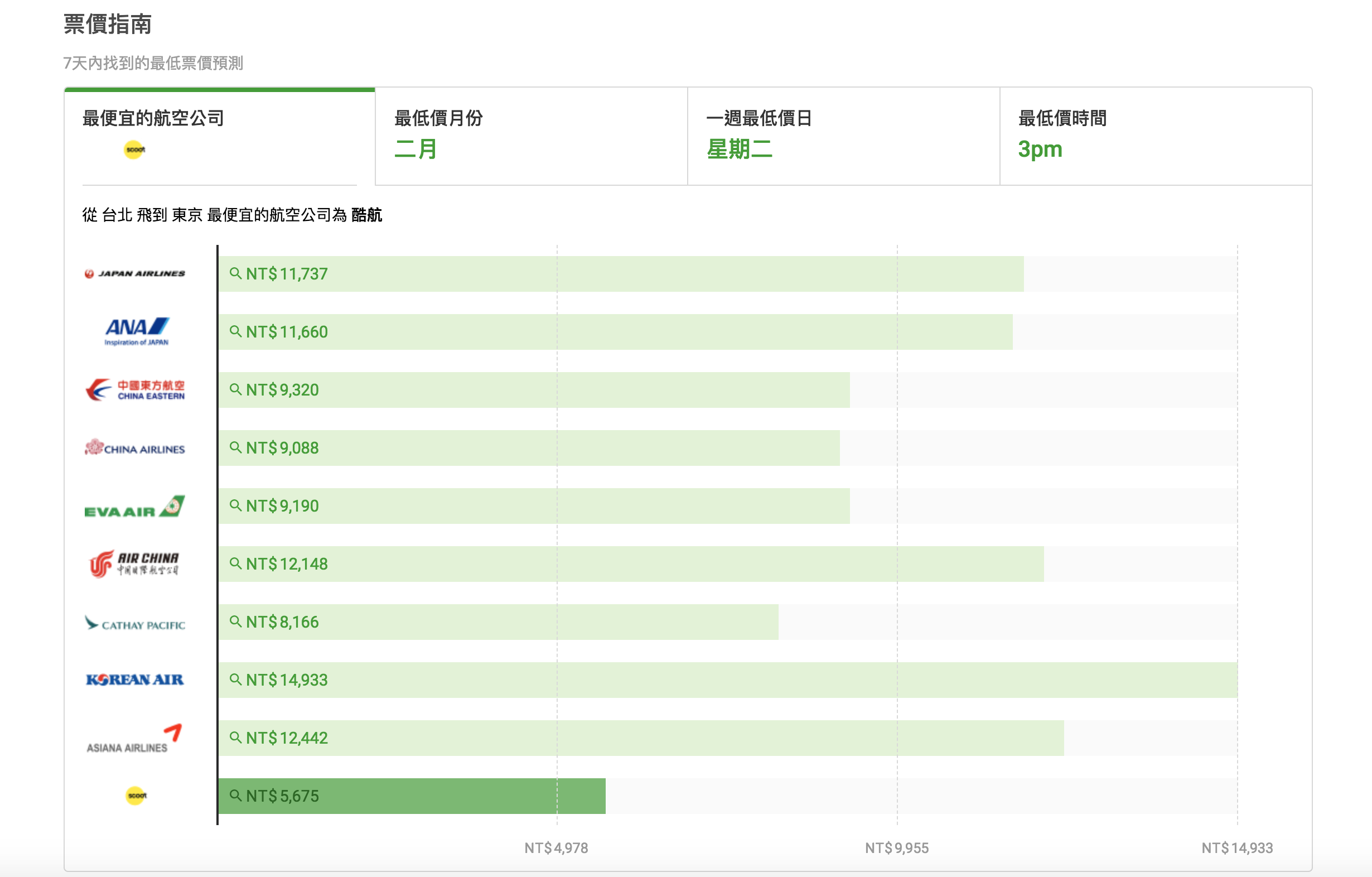Click the search icon beside NT$14,933

coord(235,680)
